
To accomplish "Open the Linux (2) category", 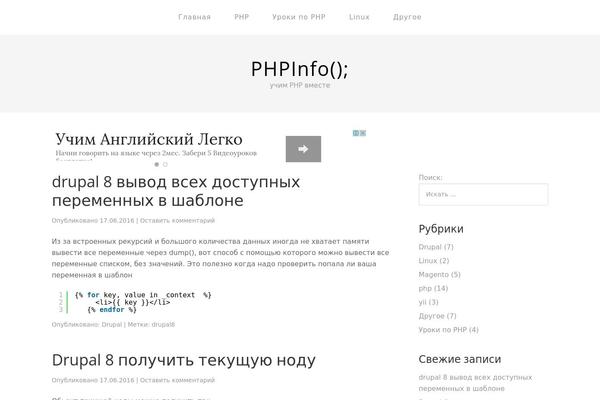I will click(x=434, y=261).
